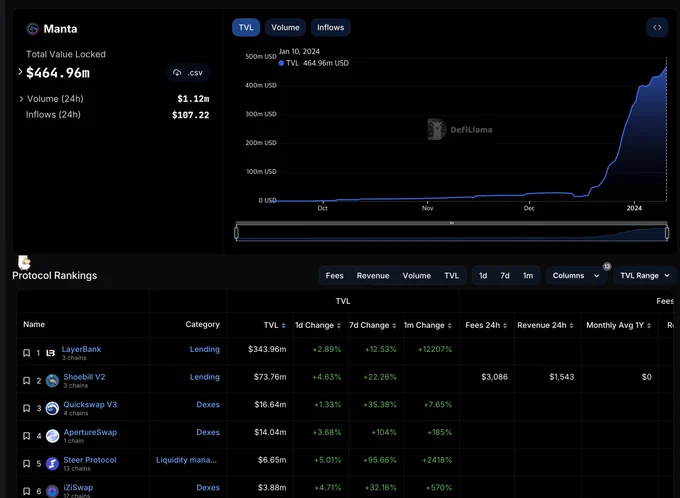Click the ApertureSwap 7d change +104%
The image size is (680, 498).
tap(384, 432)
